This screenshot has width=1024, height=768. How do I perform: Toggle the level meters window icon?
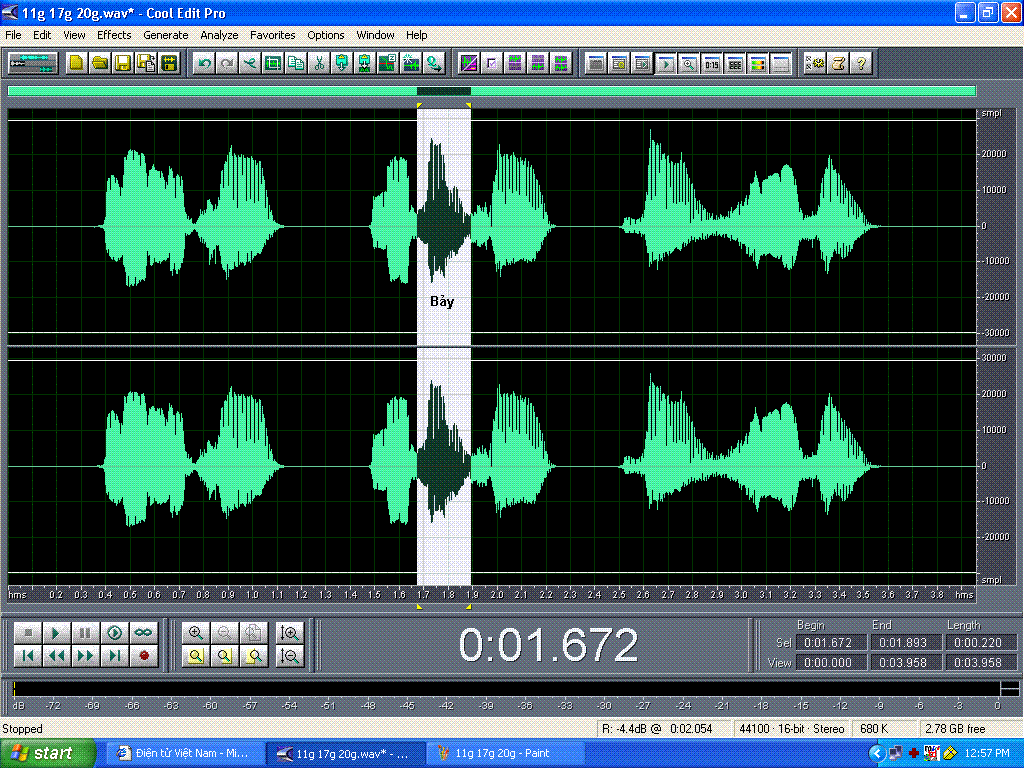(x=758, y=63)
